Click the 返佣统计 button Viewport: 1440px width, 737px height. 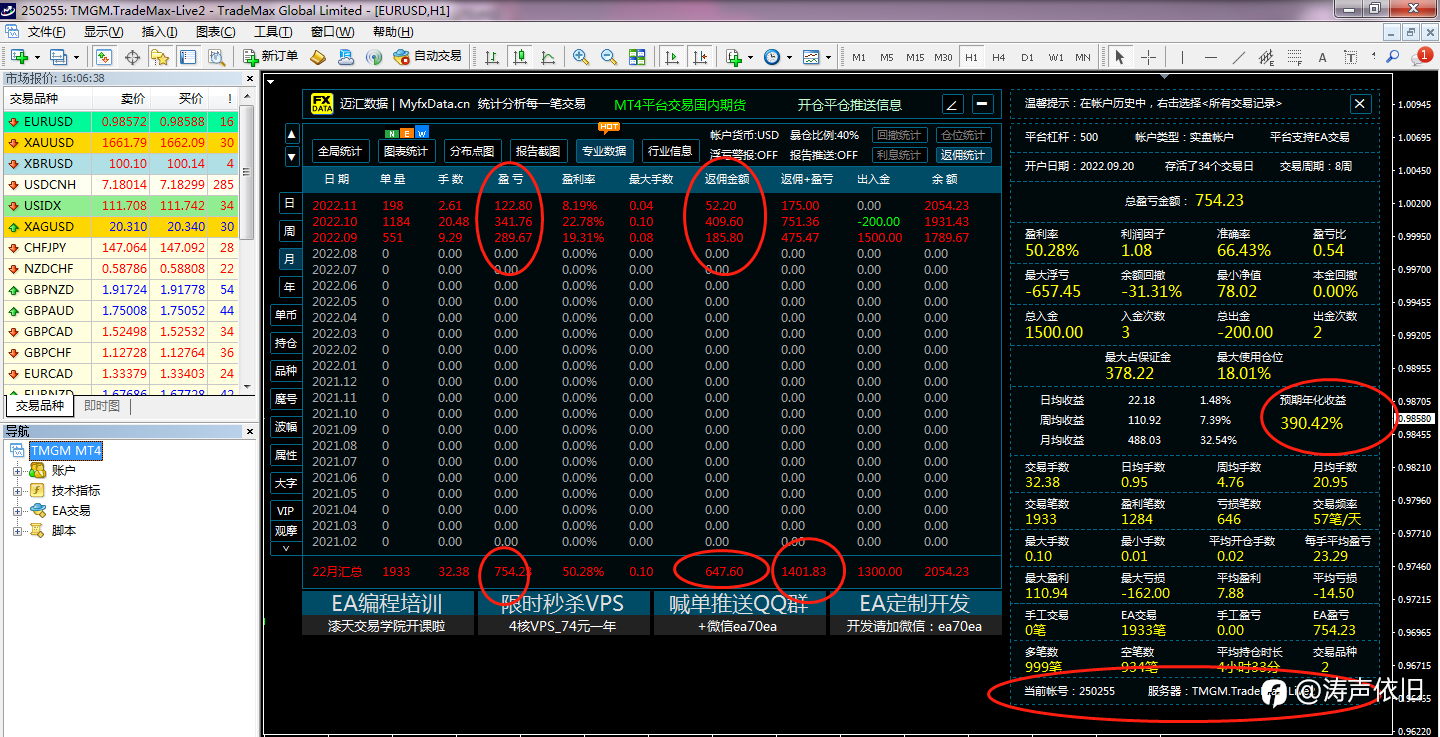[x=963, y=155]
